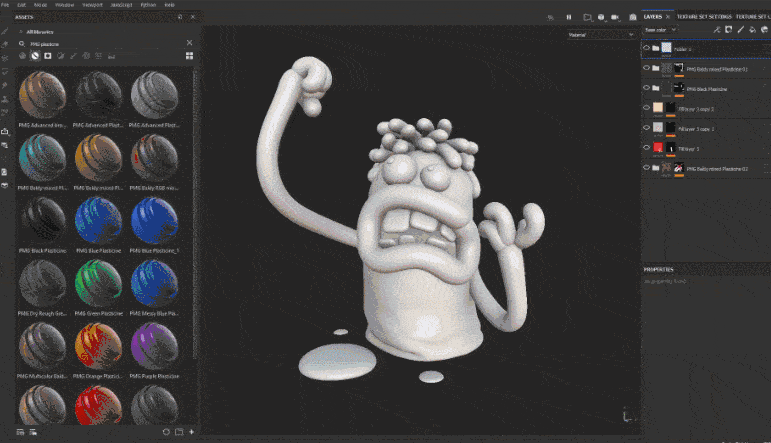Open the display settings icon in viewport bar
The height and width of the screenshot is (443, 771).
[587, 17]
